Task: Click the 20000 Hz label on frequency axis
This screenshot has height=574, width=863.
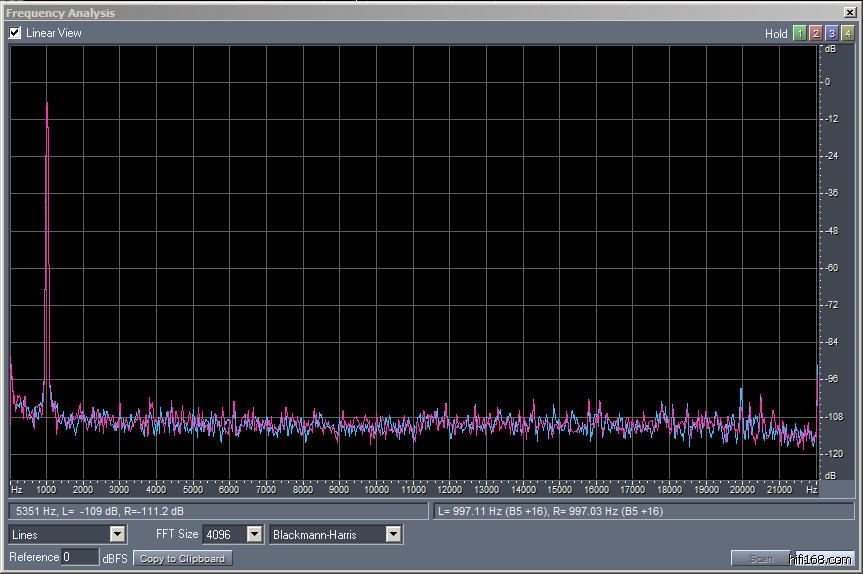Action: (x=742, y=490)
